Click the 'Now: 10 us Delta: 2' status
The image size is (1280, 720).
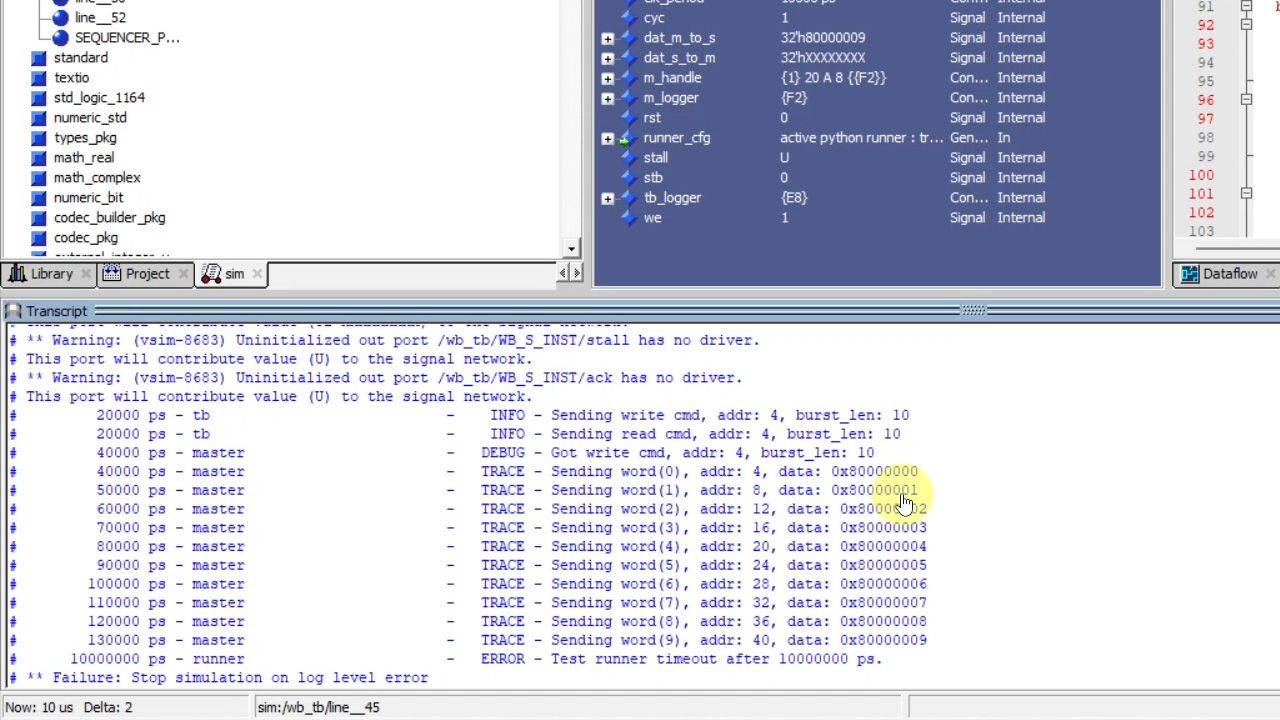click(x=69, y=707)
